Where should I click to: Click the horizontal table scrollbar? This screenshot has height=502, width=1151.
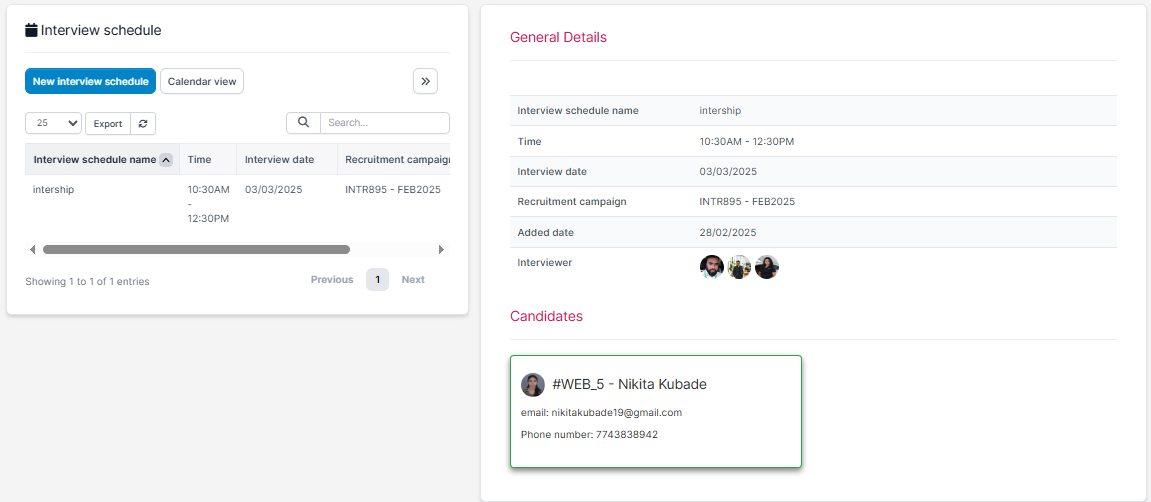click(x=196, y=249)
